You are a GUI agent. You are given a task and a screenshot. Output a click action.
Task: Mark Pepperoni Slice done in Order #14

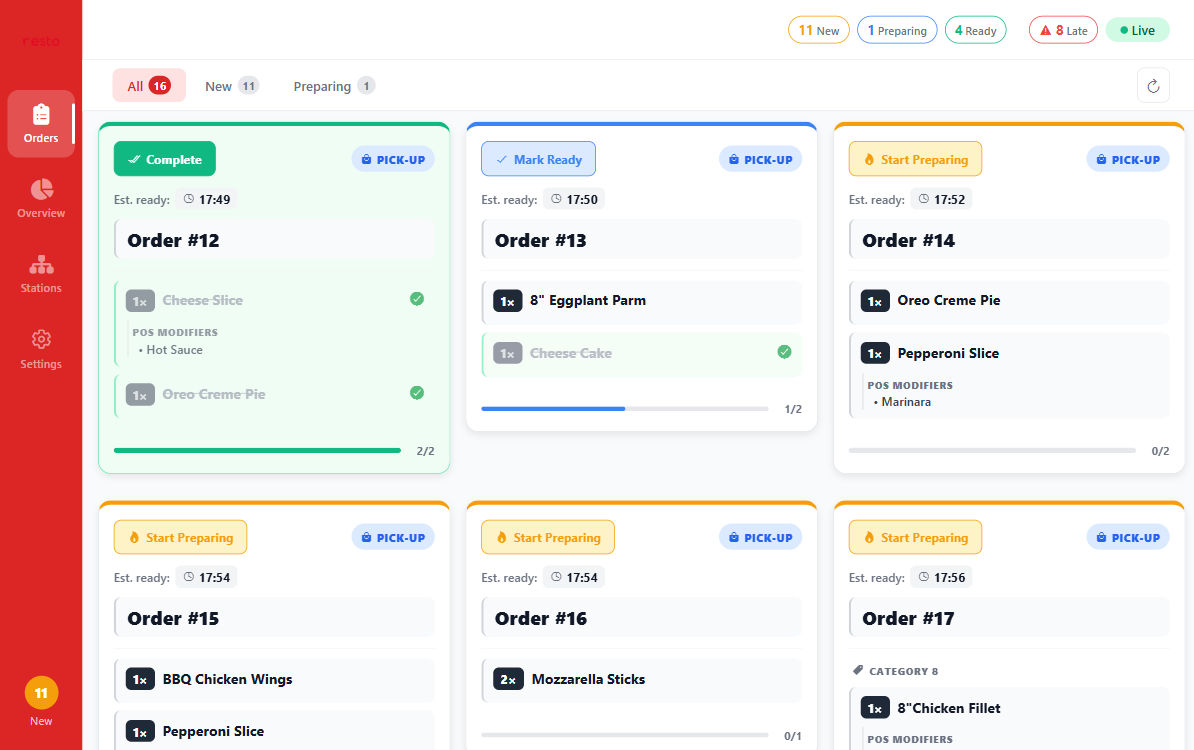click(1009, 375)
